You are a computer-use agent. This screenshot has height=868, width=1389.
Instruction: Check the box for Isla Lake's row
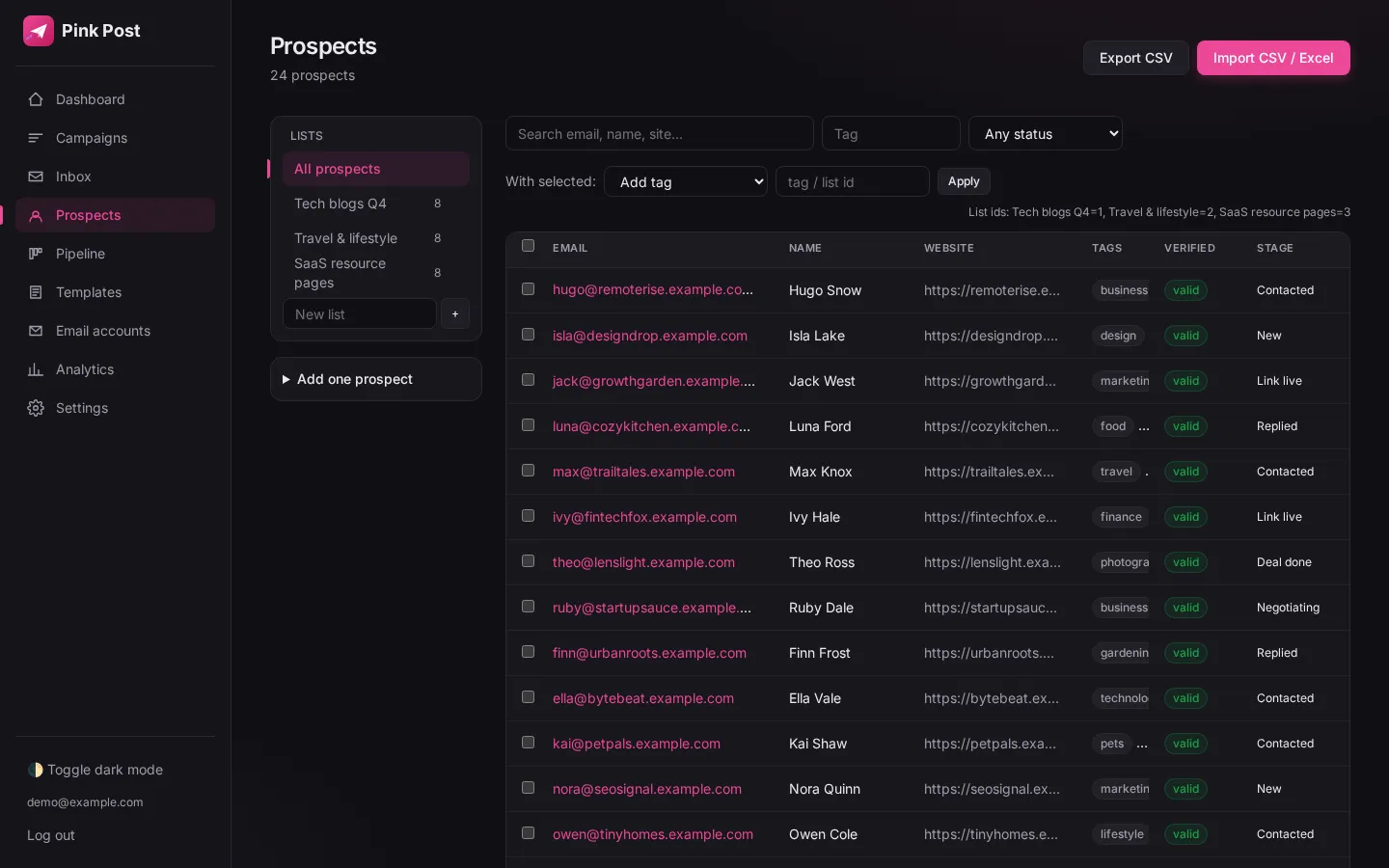tap(528, 335)
